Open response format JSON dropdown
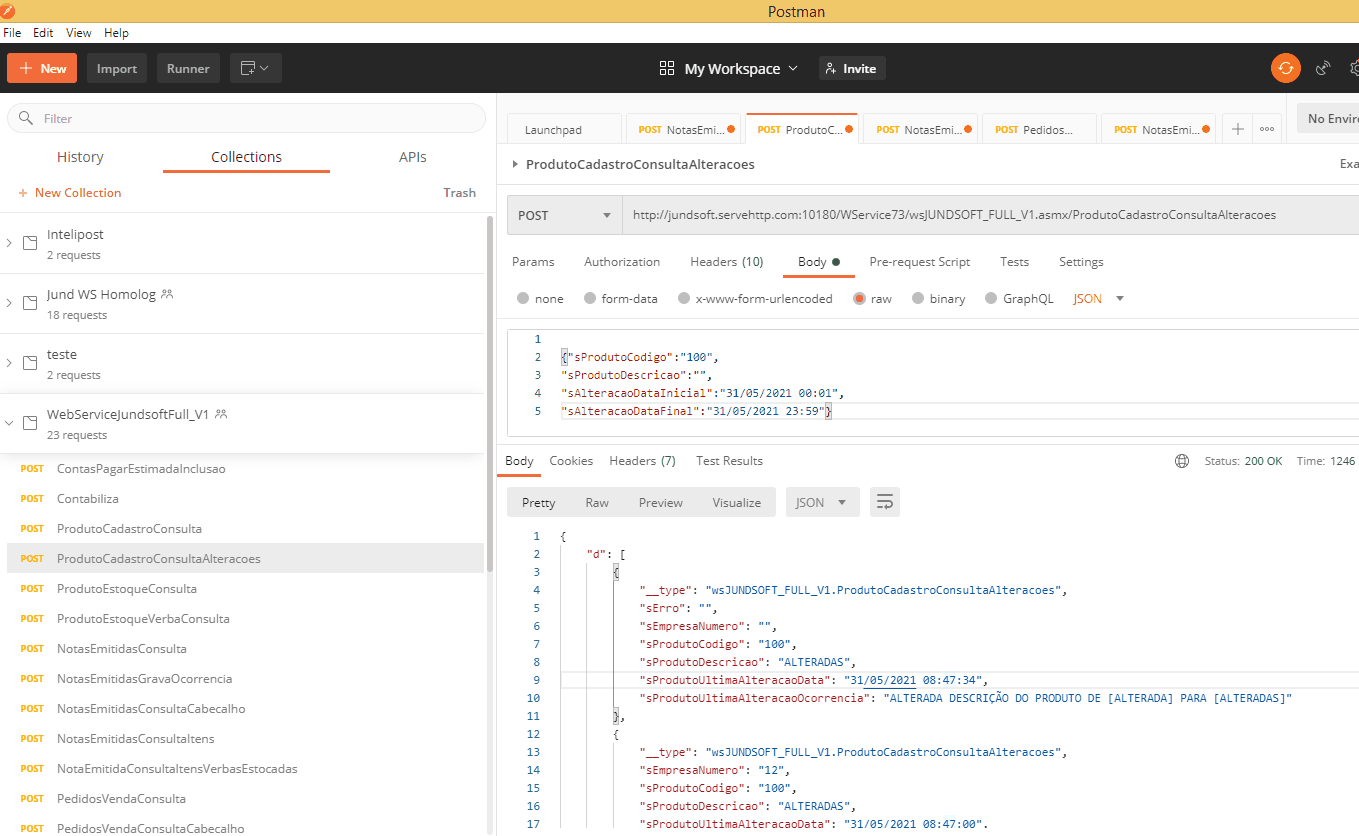The height and width of the screenshot is (836, 1359). [x=821, y=502]
